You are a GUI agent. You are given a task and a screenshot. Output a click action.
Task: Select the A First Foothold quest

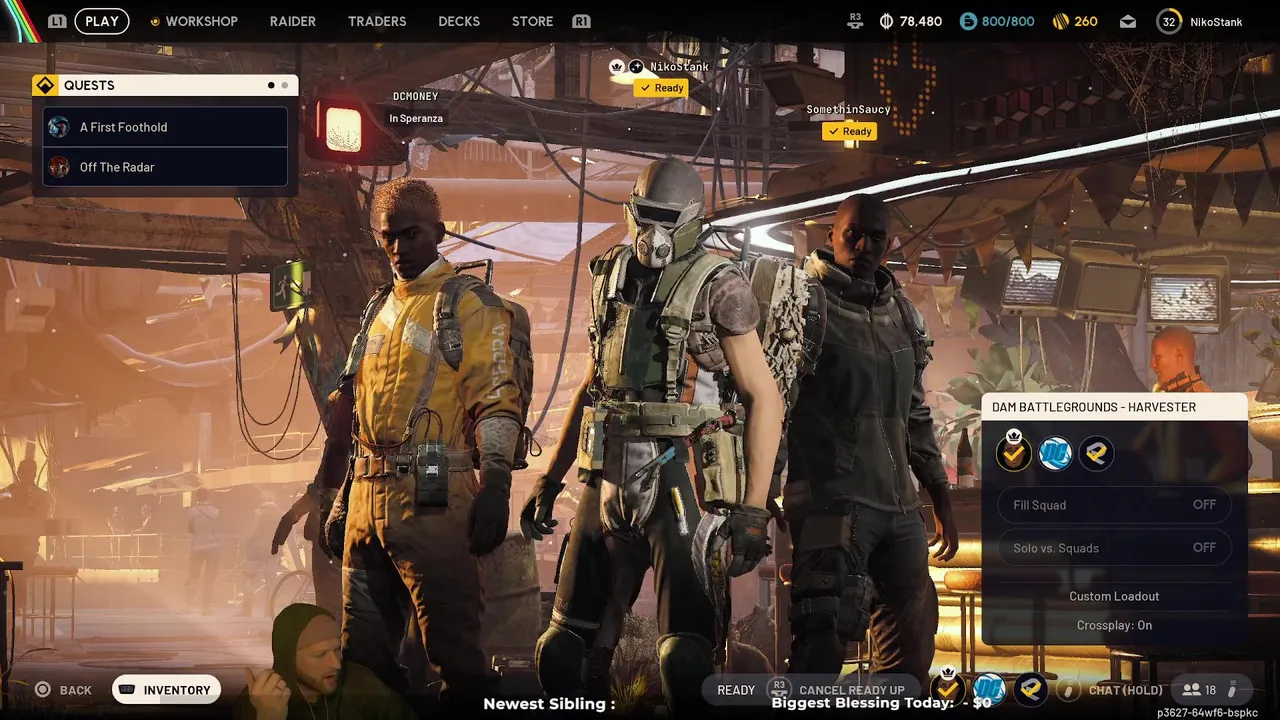point(165,127)
